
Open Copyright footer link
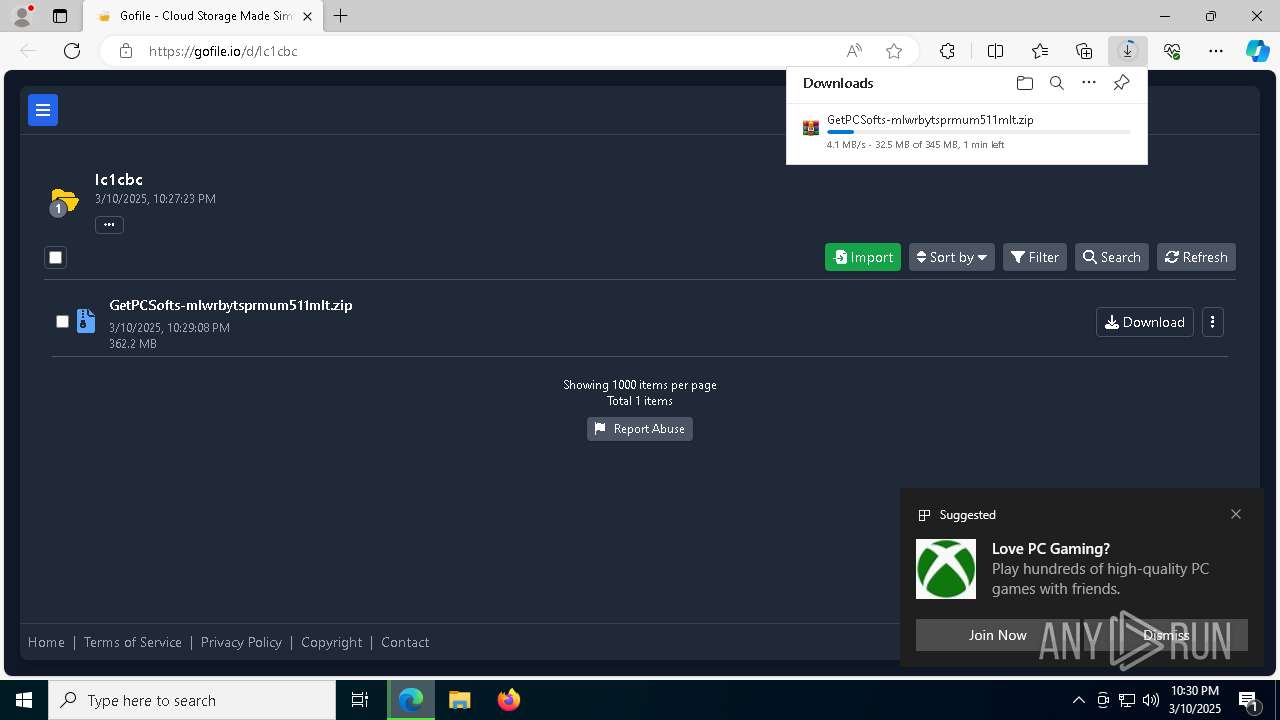click(332, 642)
